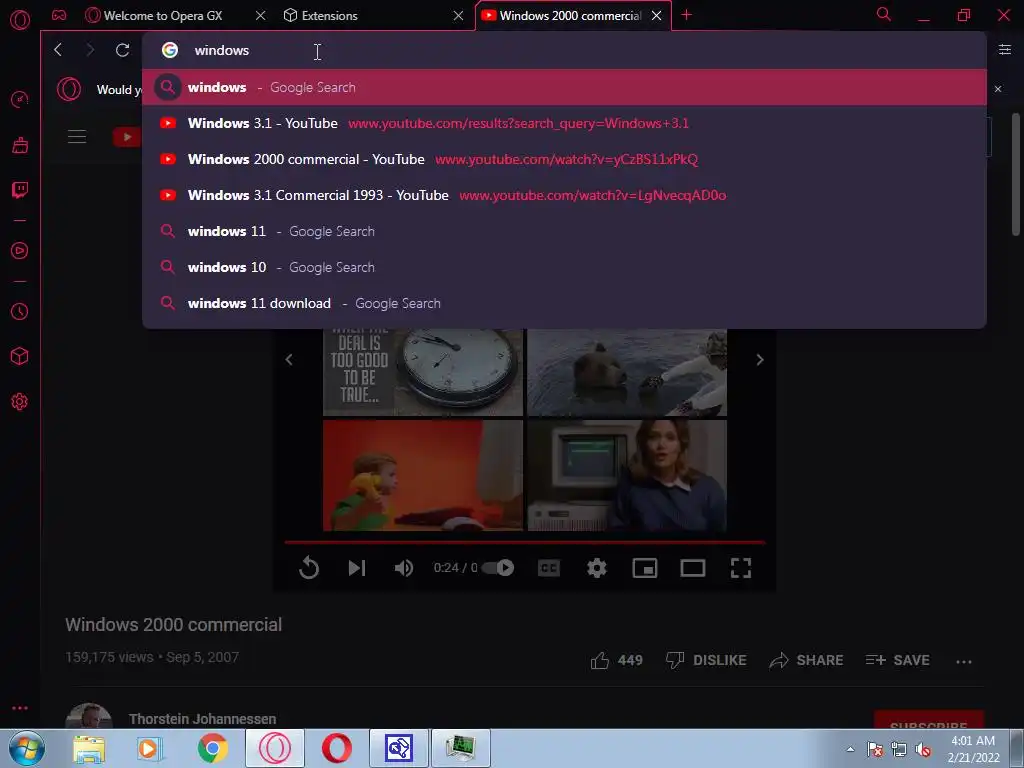The width and height of the screenshot is (1024, 768).
Task: Switch to Welcome to Opera GX tab
Action: tap(163, 15)
